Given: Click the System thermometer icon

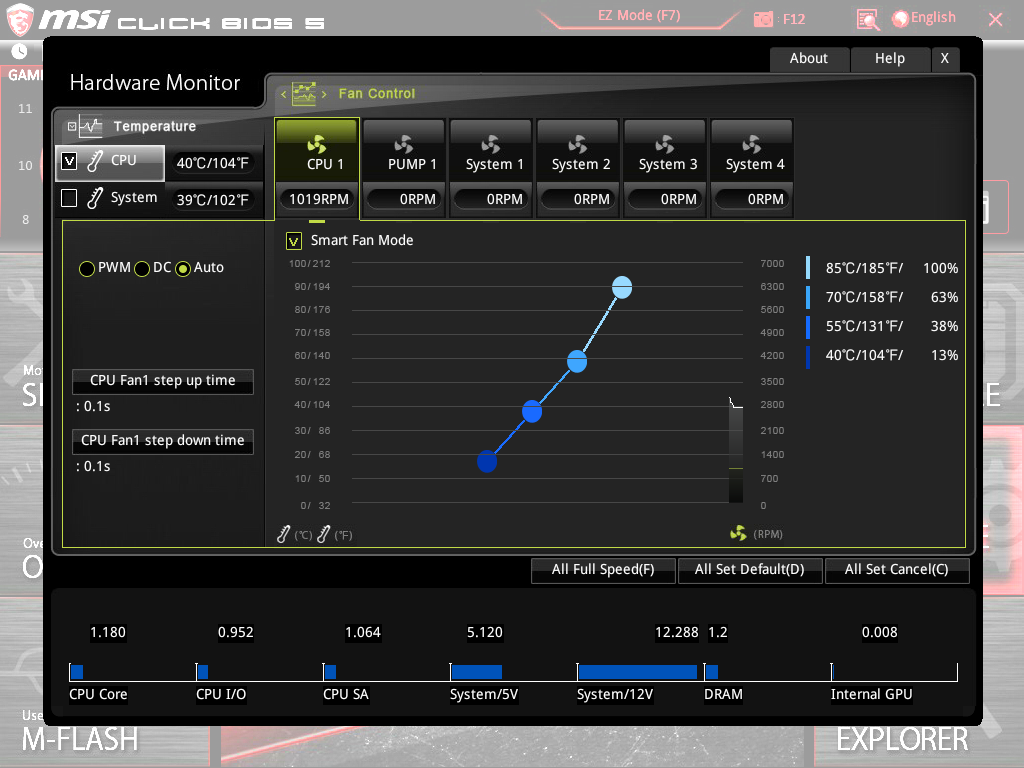Looking at the screenshot, I should [95, 197].
